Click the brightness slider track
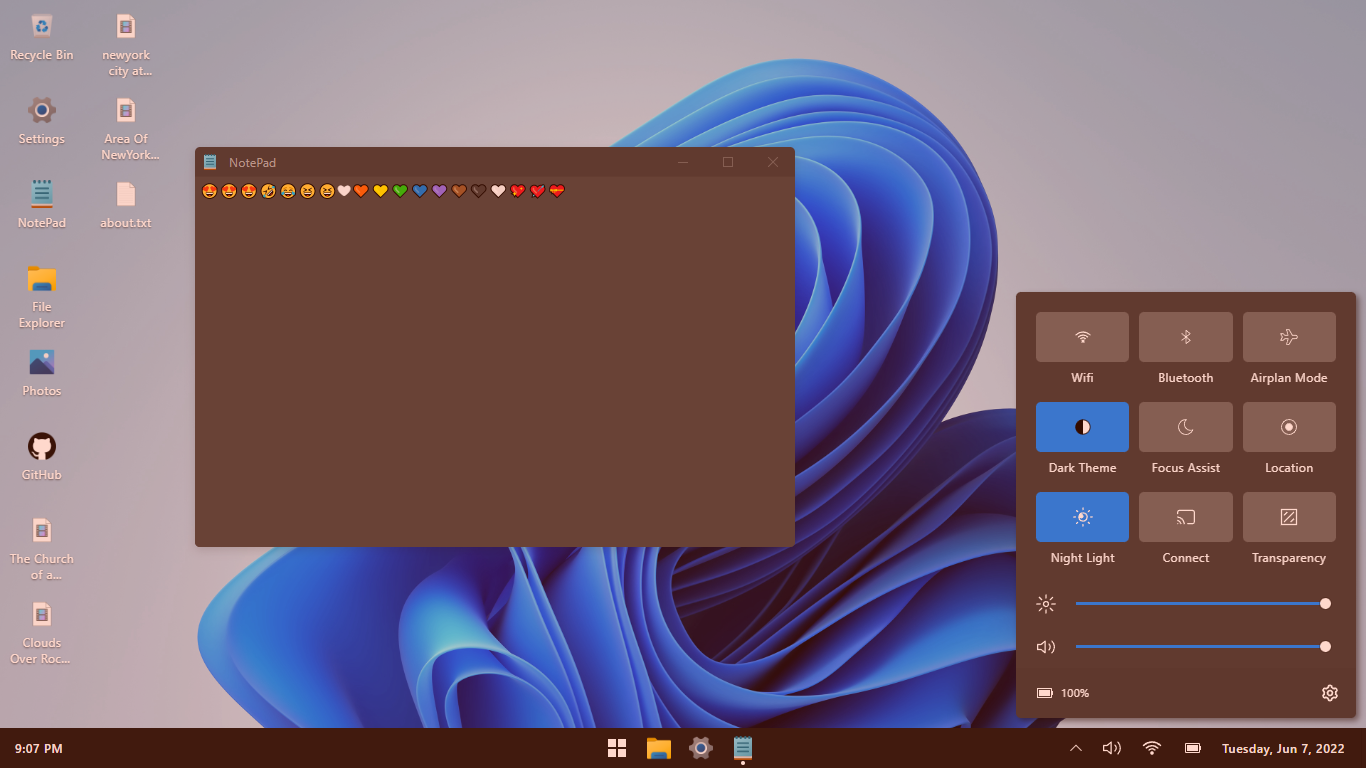The width and height of the screenshot is (1366, 768). [1200, 604]
